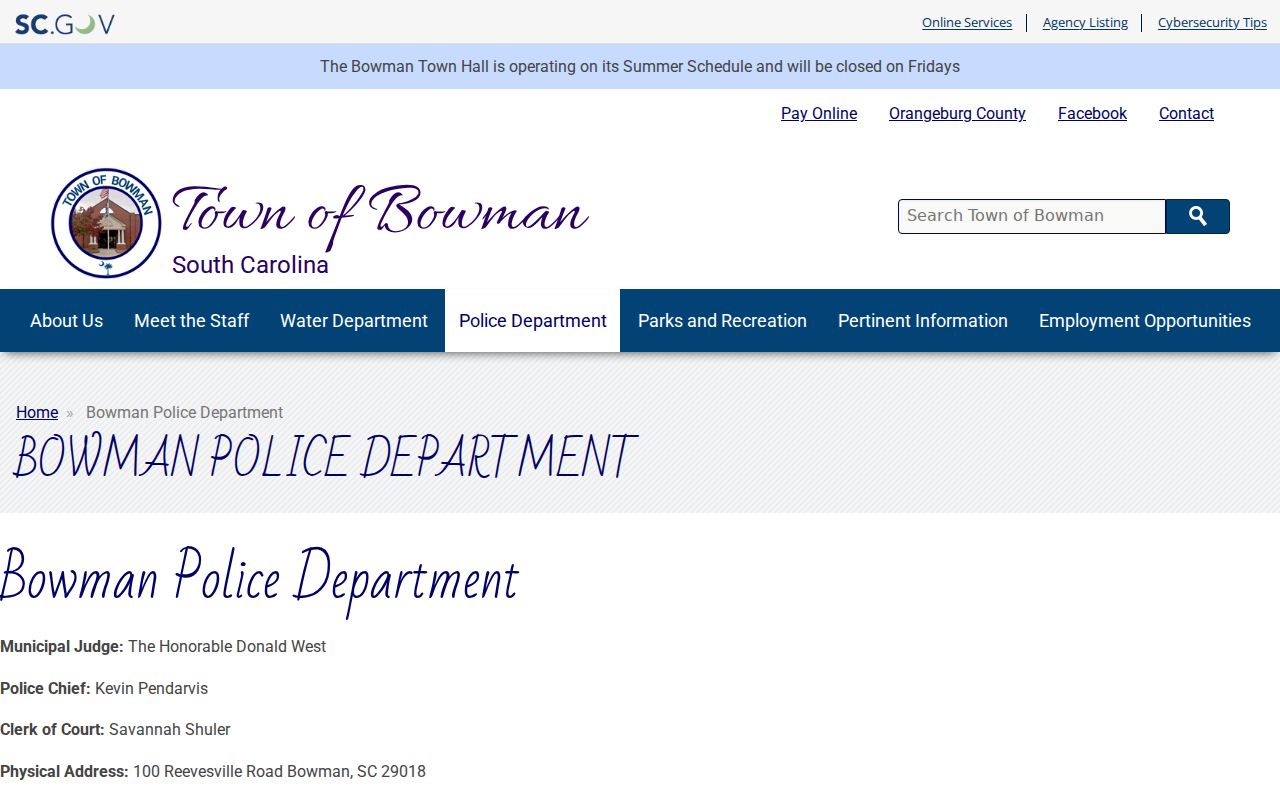Viewport: 1280px width, 800px height.
Task: Select the About Us menu item
Action: (x=66, y=321)
